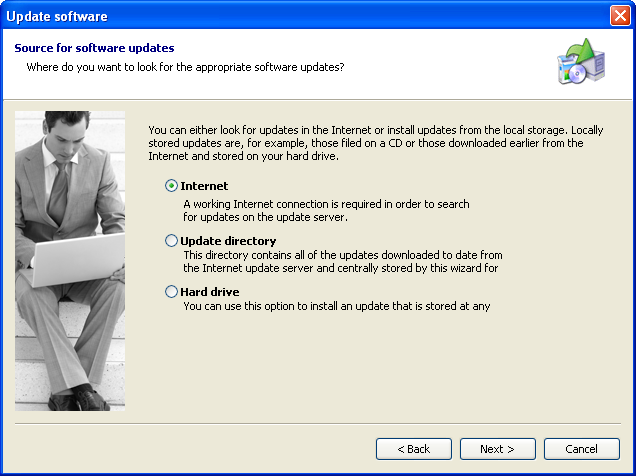Click the 'Where do you want to look' subtitle
Screen dimensions: 636x476
(185, 67)
